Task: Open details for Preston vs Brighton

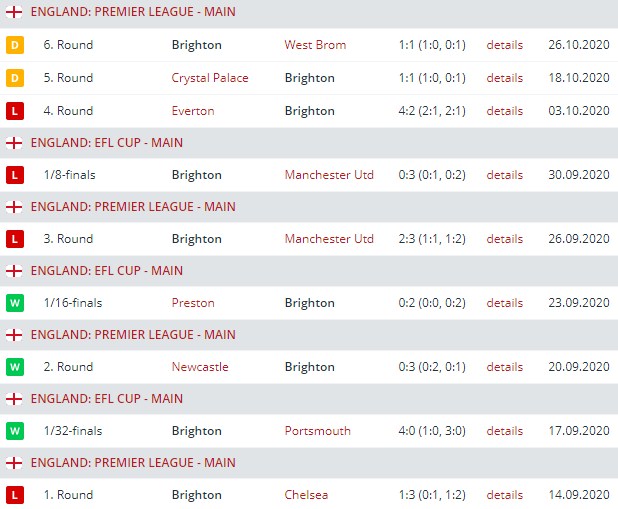Action: 504,303
